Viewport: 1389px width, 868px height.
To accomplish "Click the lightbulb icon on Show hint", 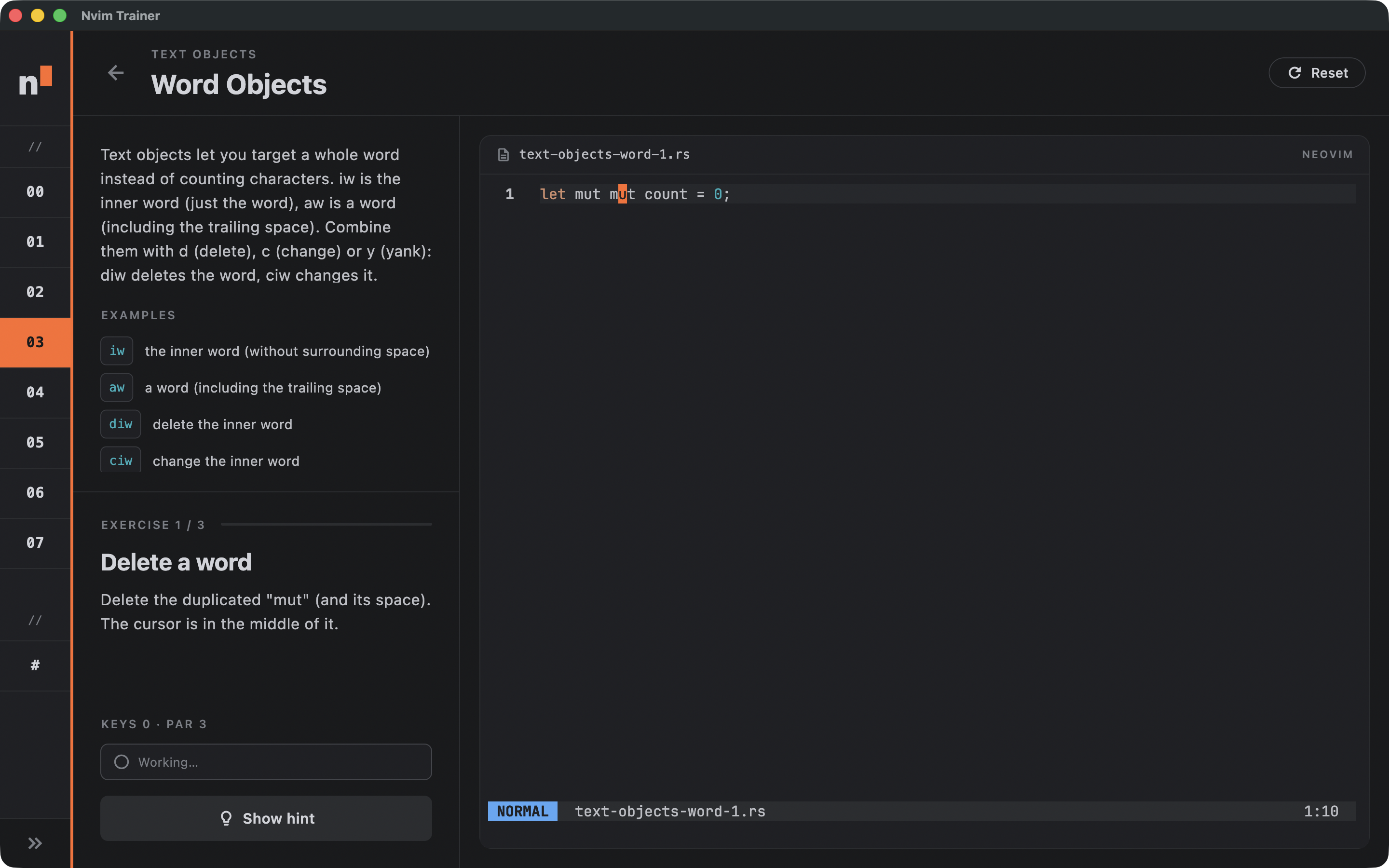I will [226, 818].
